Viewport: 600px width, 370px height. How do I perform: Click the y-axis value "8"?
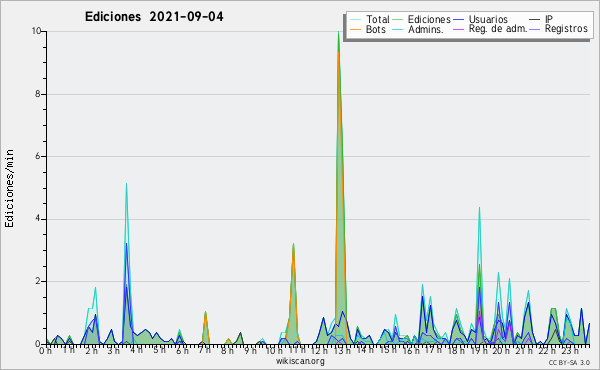point(38,94)
